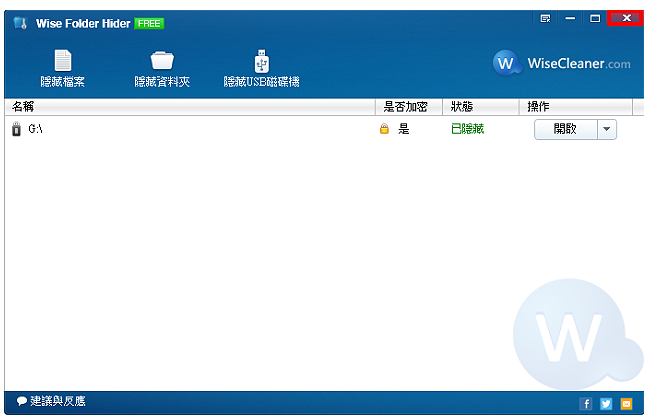The image size is (660, 417).
Task: Click the USB drive icon beside G:\
Action: point(16,129)
